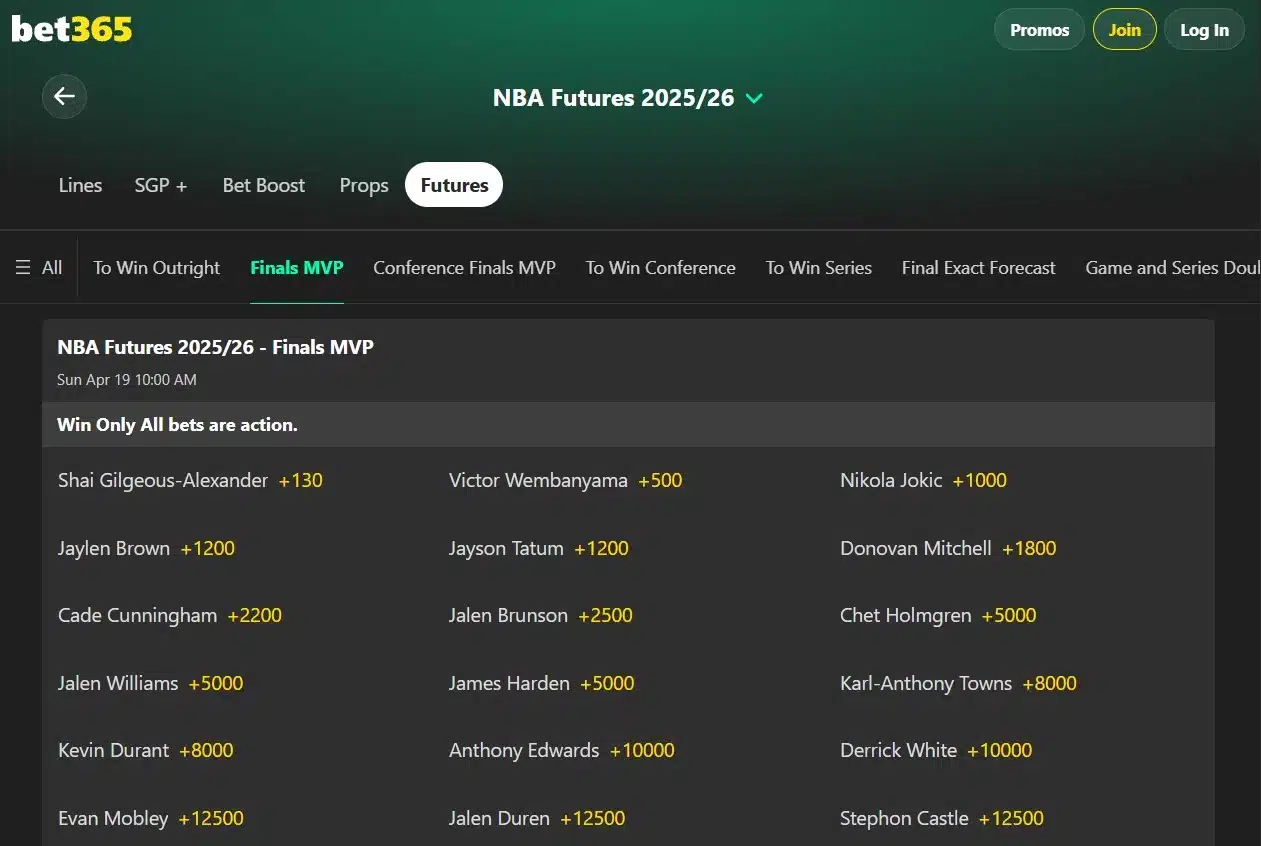1261x846 pixels.
Task: Click the Join button
Action: (1124, 29)
